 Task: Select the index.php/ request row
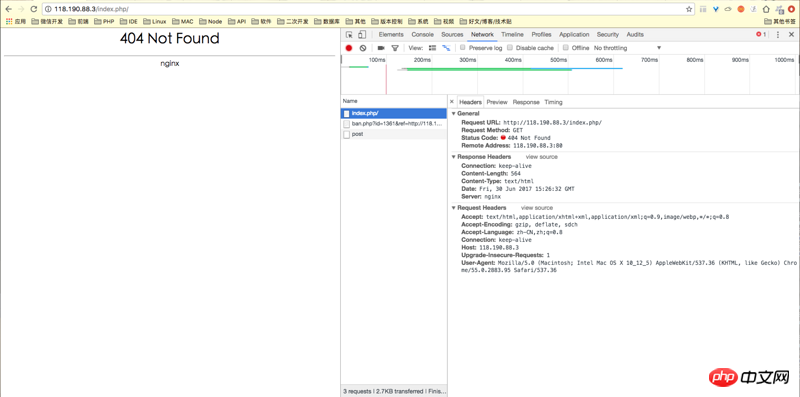click(x=394, y=113)
